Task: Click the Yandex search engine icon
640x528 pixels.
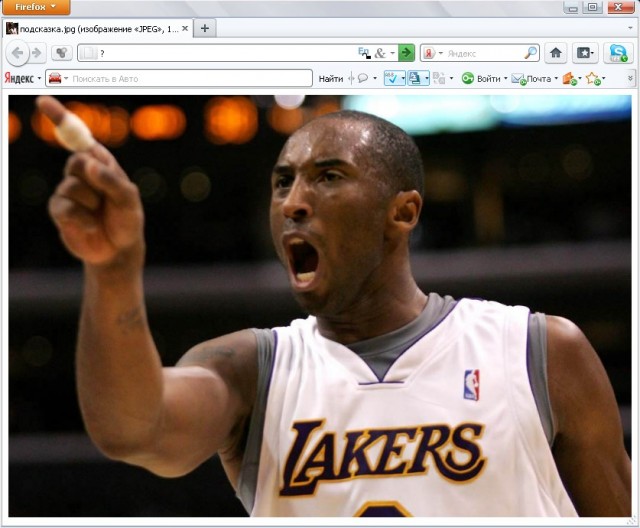Action: [x=429, y=53]
